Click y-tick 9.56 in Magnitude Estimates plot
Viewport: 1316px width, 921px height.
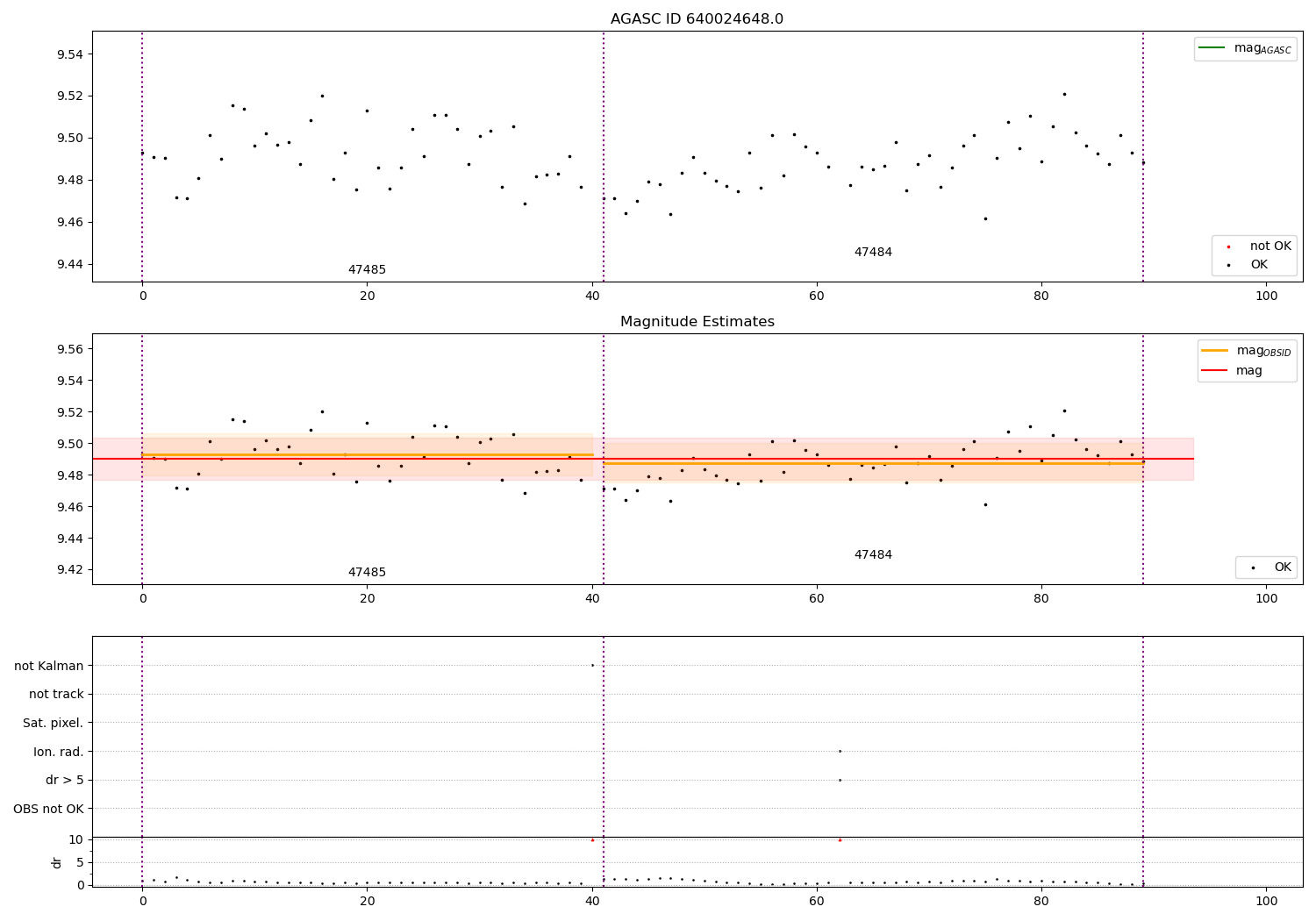[x=70, y=350]
